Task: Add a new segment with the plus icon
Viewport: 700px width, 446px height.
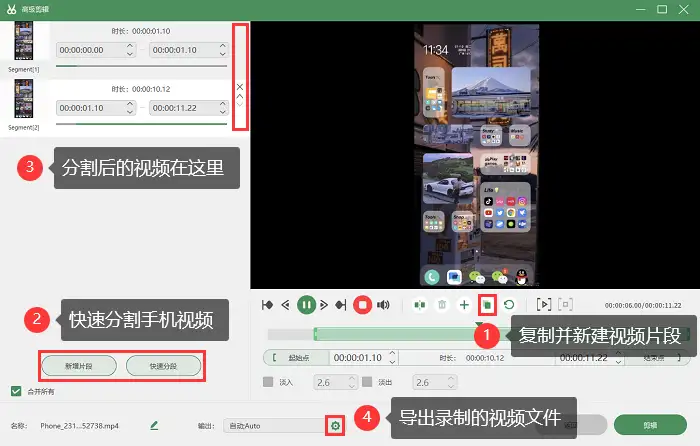Action: click(x=464, y=305)
